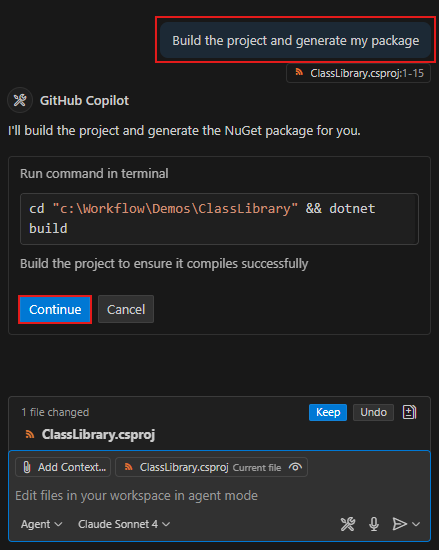Toggle the current file eye visibility icon
Screen dimensions: 439x550
pyautogui.click(x=295, y=467)
